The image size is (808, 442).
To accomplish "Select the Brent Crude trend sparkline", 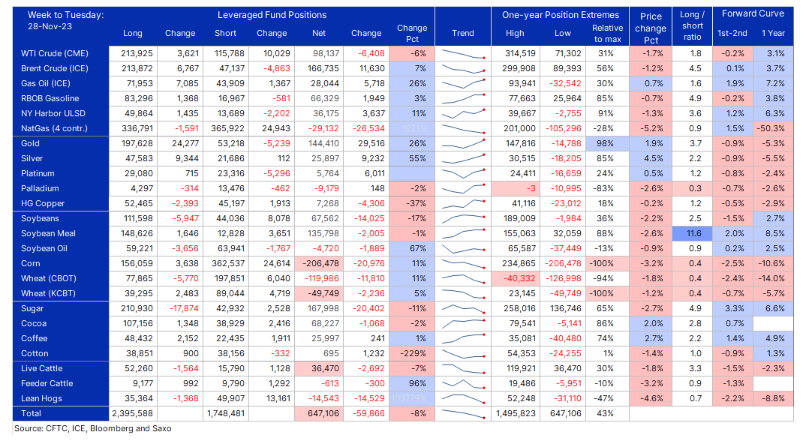I will pos(463,69).
